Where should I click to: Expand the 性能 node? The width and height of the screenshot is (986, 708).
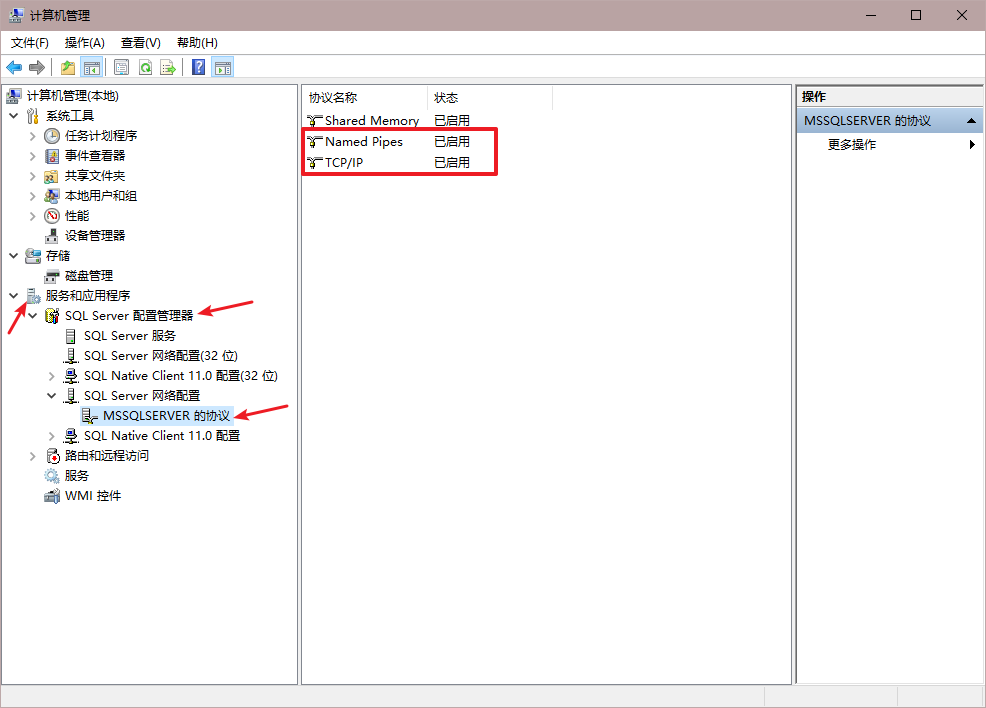point(33,216)
